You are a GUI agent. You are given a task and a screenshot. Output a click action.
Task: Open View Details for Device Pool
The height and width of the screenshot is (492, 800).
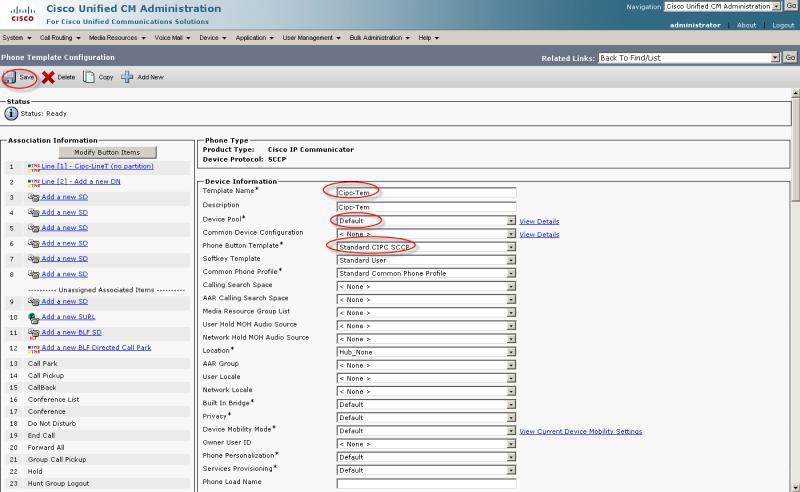[539, 222]
